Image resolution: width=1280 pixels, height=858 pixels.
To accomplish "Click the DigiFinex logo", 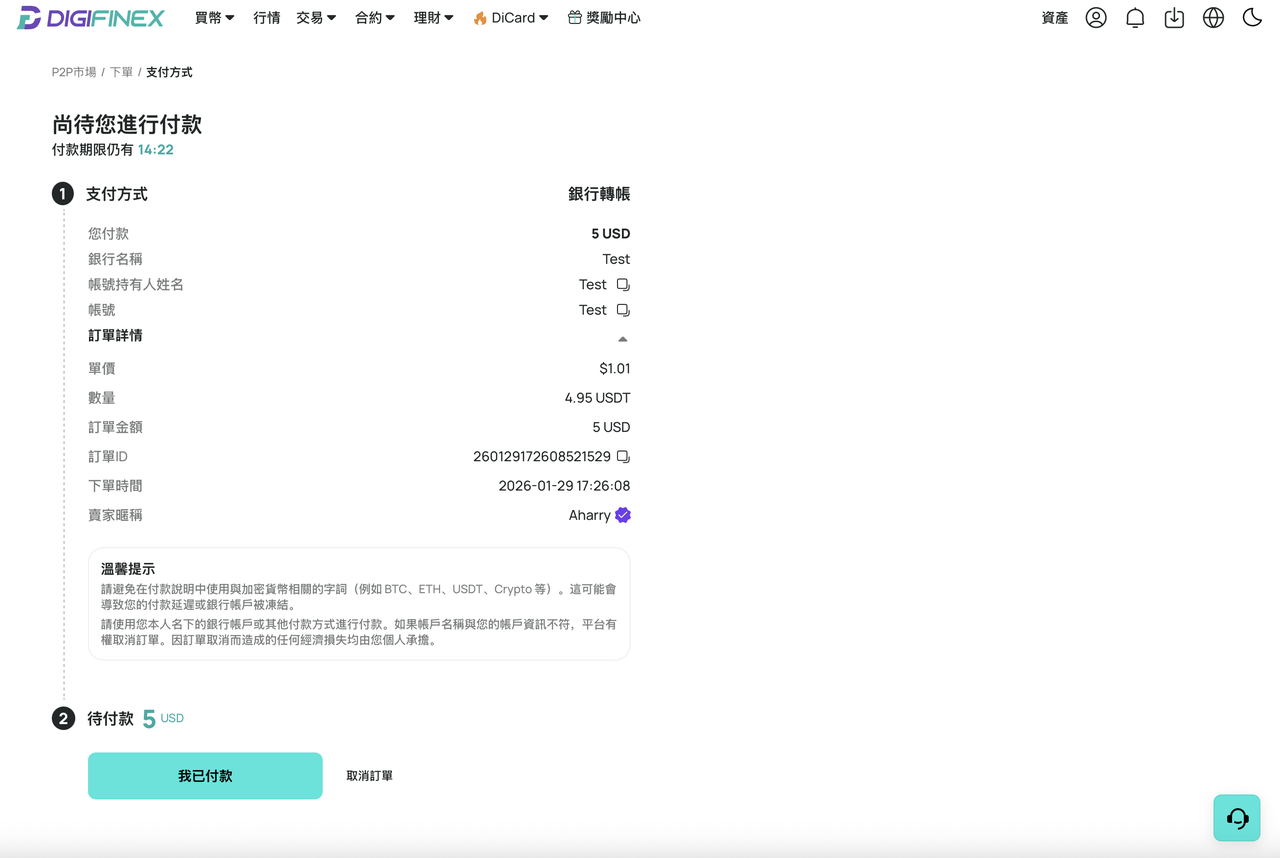I will (90, 18).
